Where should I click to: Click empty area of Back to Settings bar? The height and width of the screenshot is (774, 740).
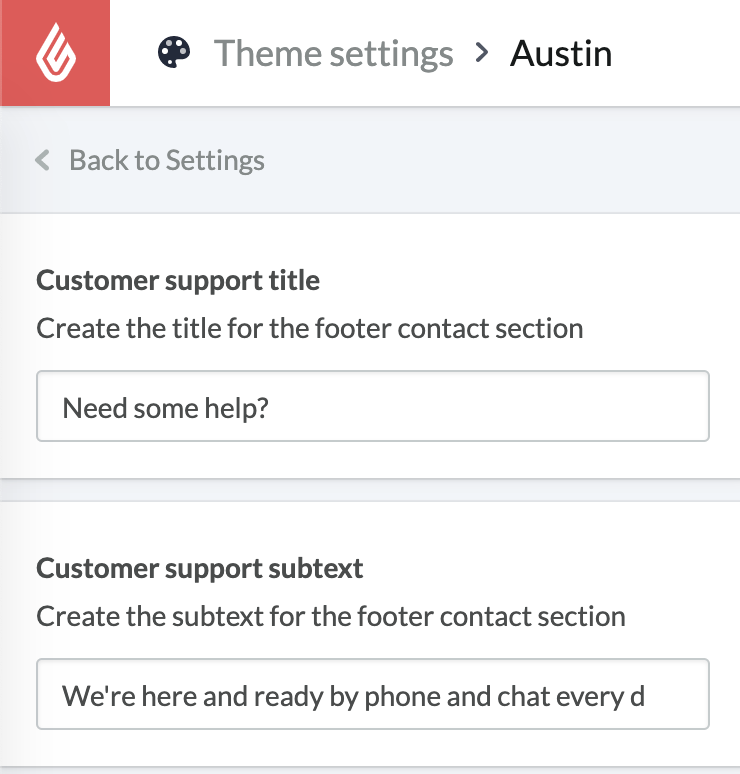coord(500,160)
